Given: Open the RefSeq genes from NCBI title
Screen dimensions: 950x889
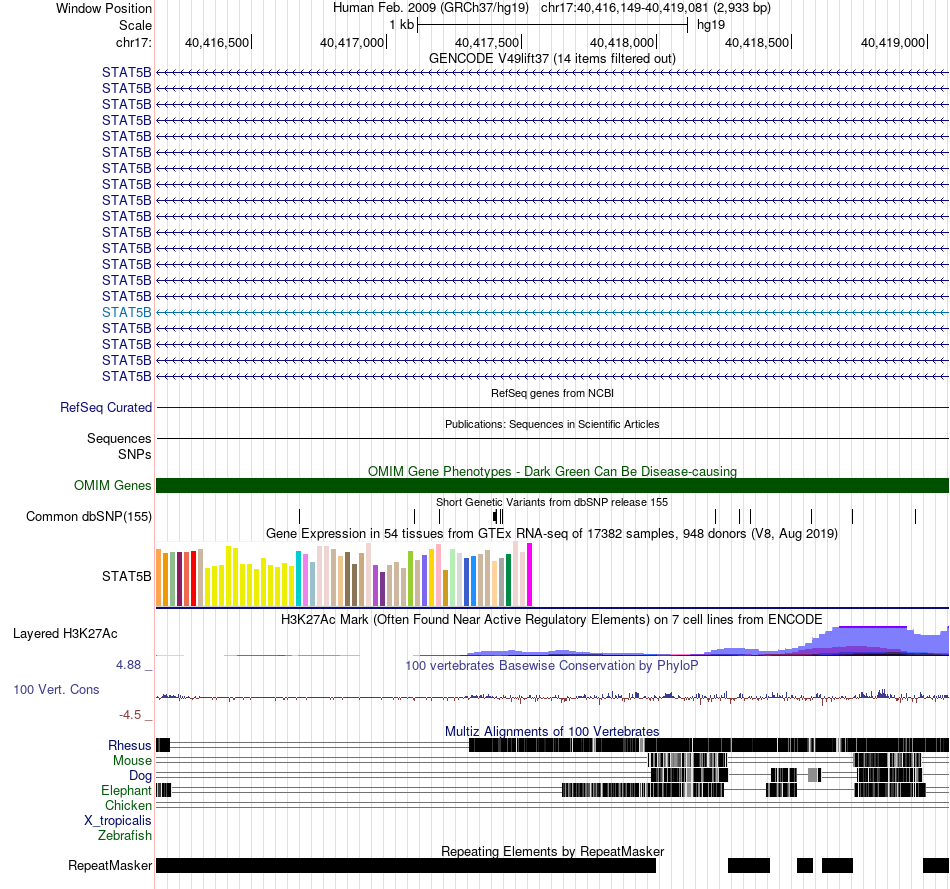Looking at the screenshot, I should point(552,393).
